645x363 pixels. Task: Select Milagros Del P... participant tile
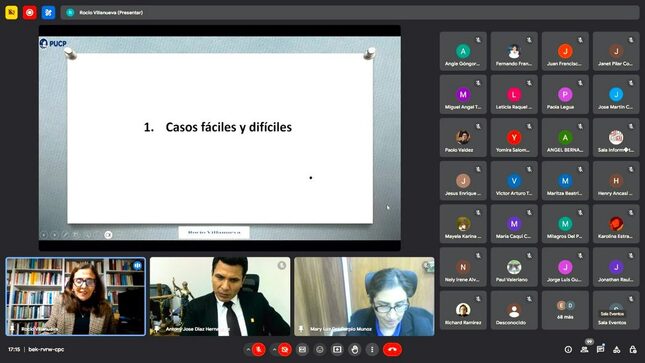click(x=565, y=224)
